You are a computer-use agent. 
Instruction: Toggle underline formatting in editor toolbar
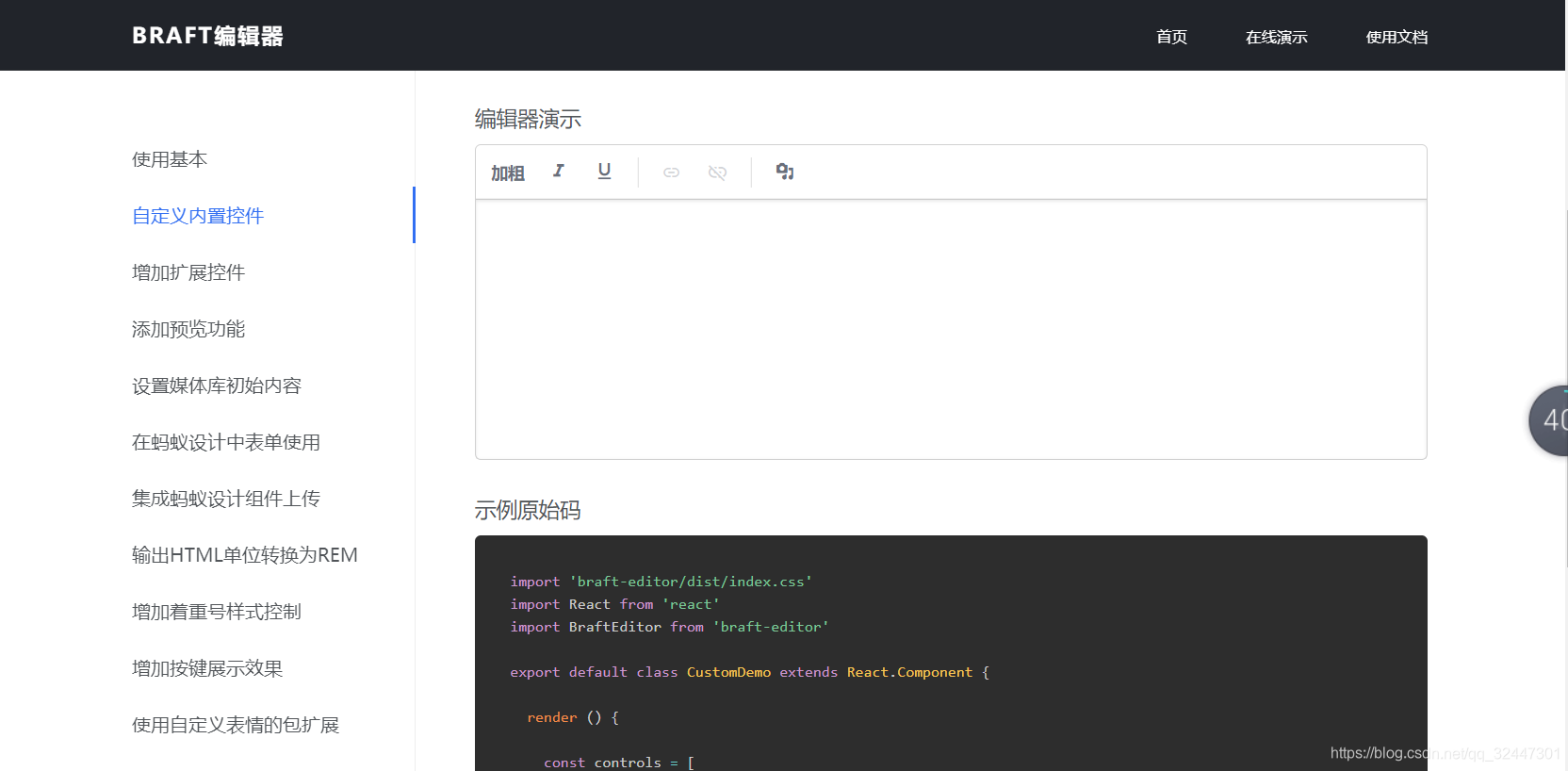click(604, 172)
